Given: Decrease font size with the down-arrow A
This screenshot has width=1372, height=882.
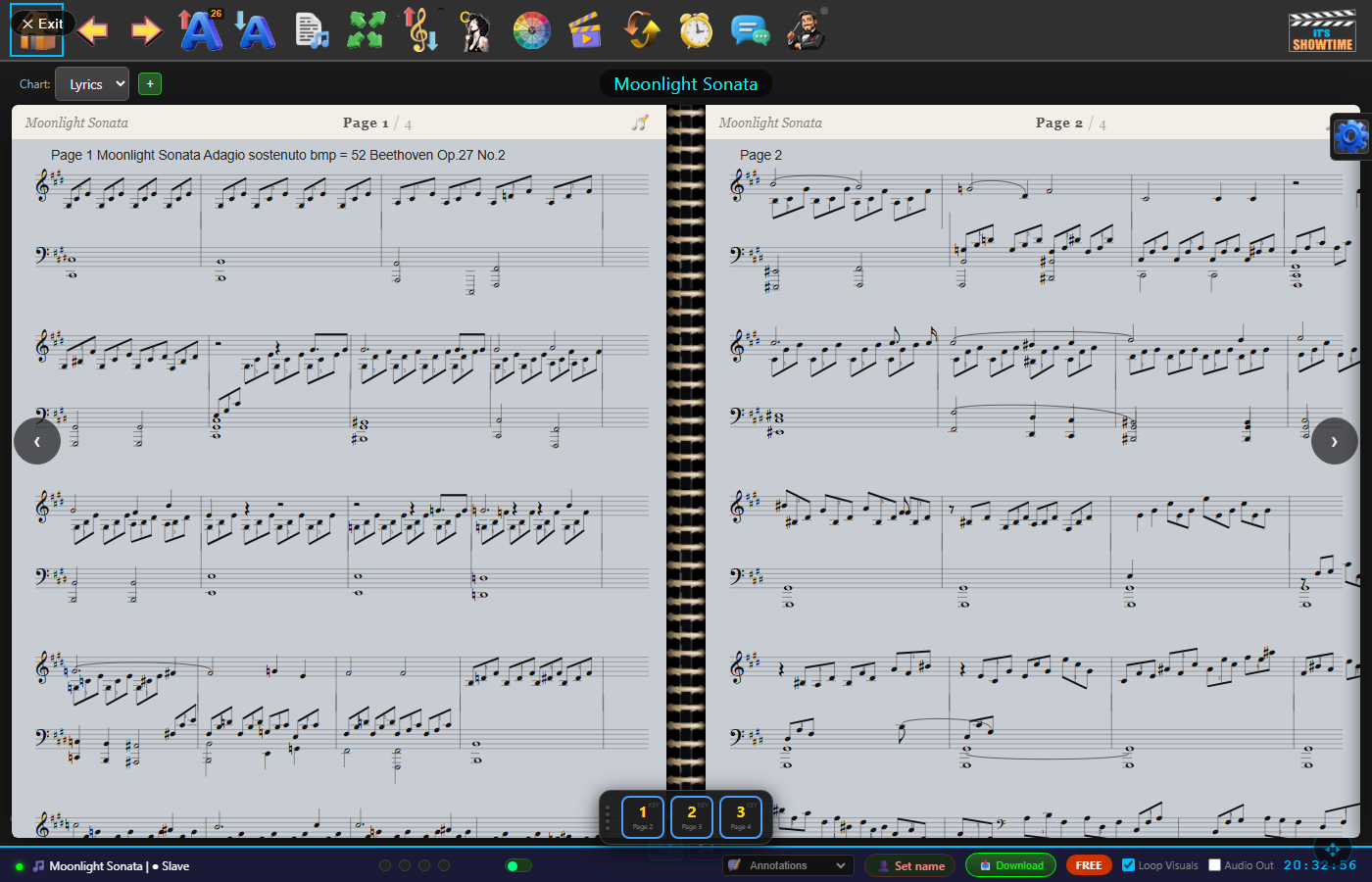Looking at the screenshot, I should pos(255,30).
